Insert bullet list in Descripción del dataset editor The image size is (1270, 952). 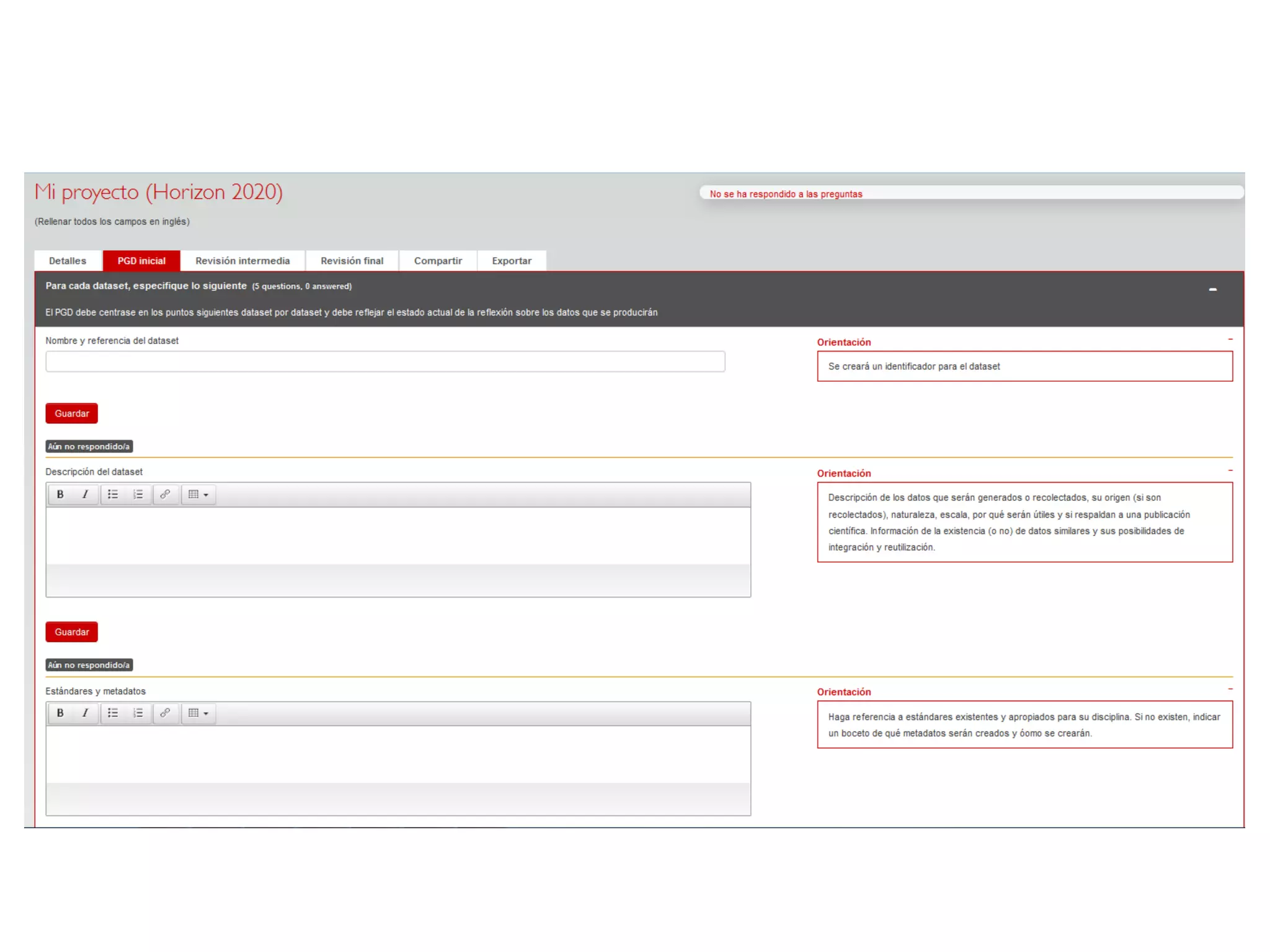[x=113, y=495]
